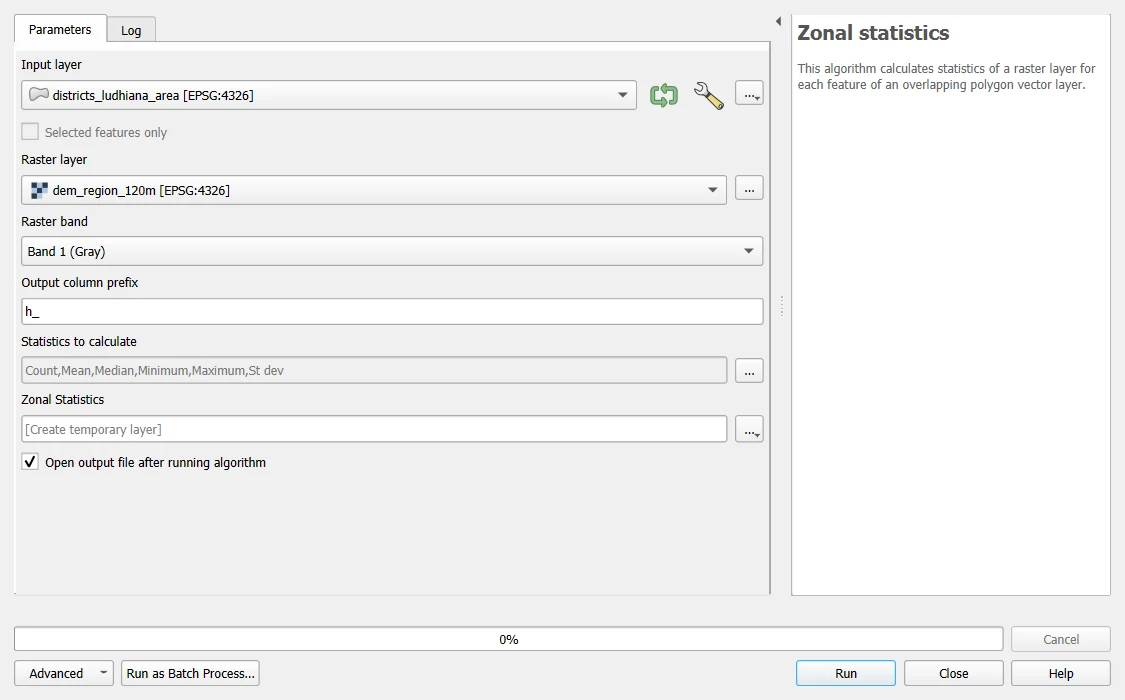Click the Run button

(x=845, y=673)
